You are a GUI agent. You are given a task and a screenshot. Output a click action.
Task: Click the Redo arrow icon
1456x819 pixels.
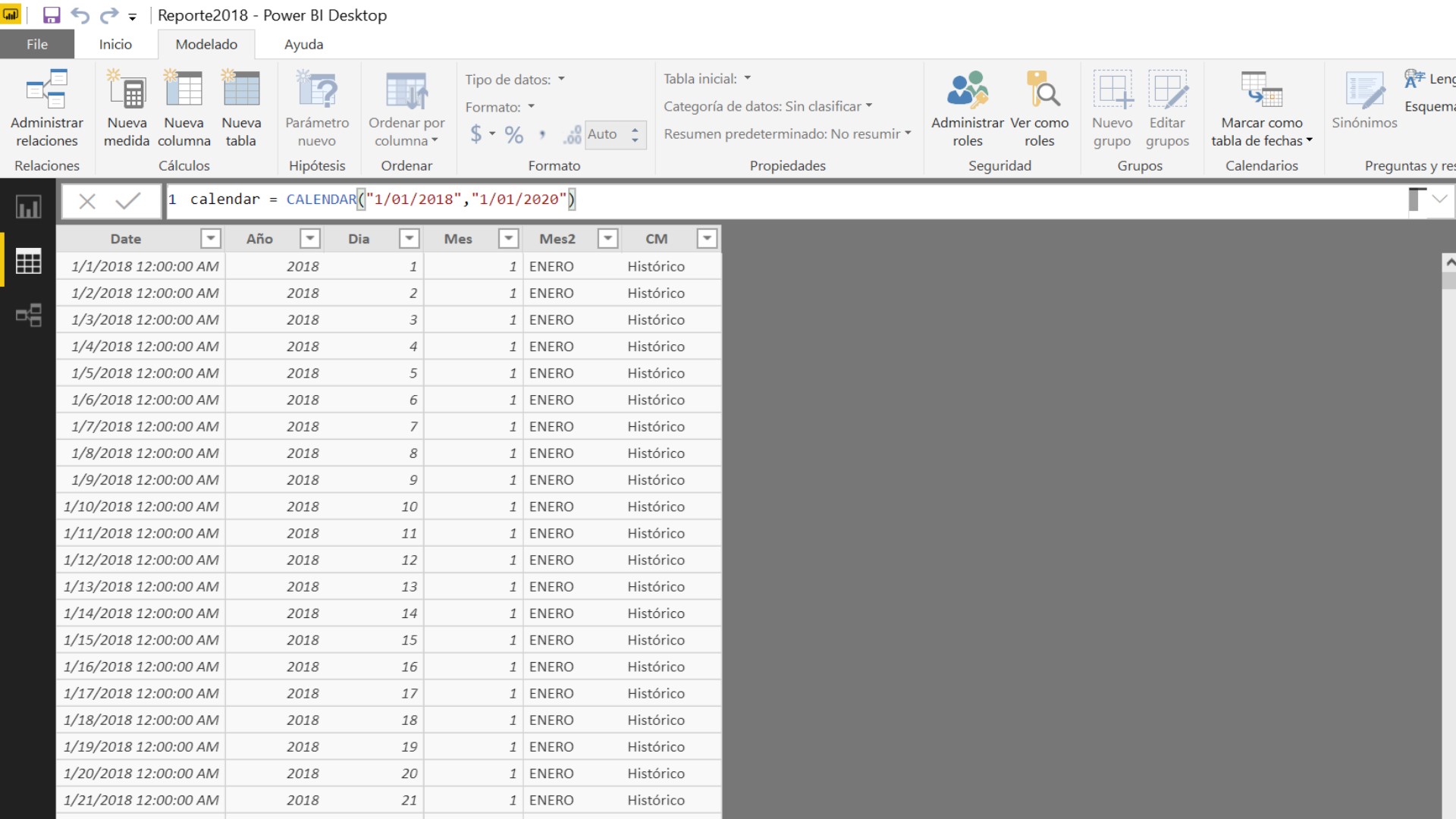pyautogui.click(x=109, y=15)
